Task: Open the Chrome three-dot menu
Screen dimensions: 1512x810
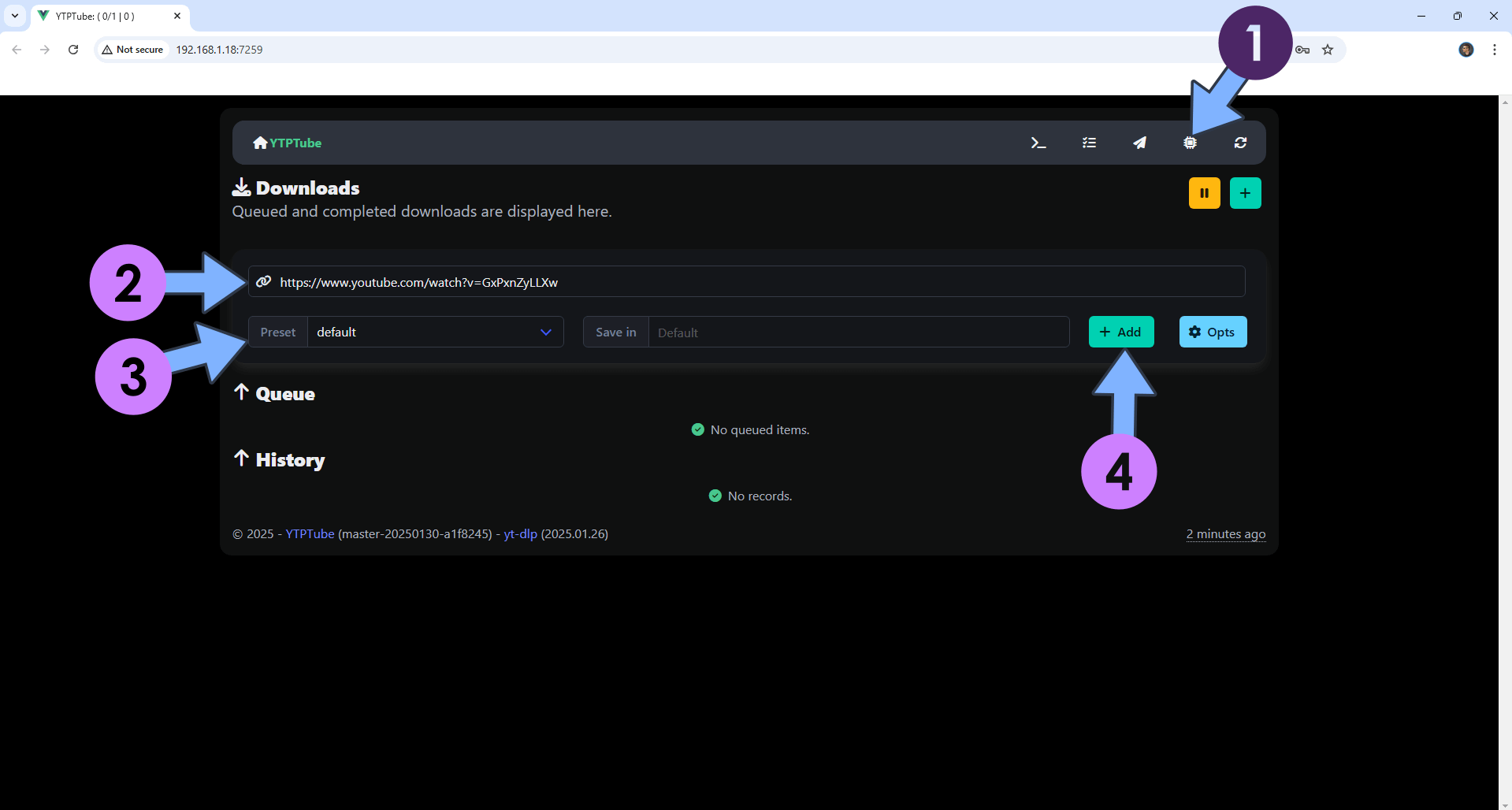Action: pos(1495,50)
